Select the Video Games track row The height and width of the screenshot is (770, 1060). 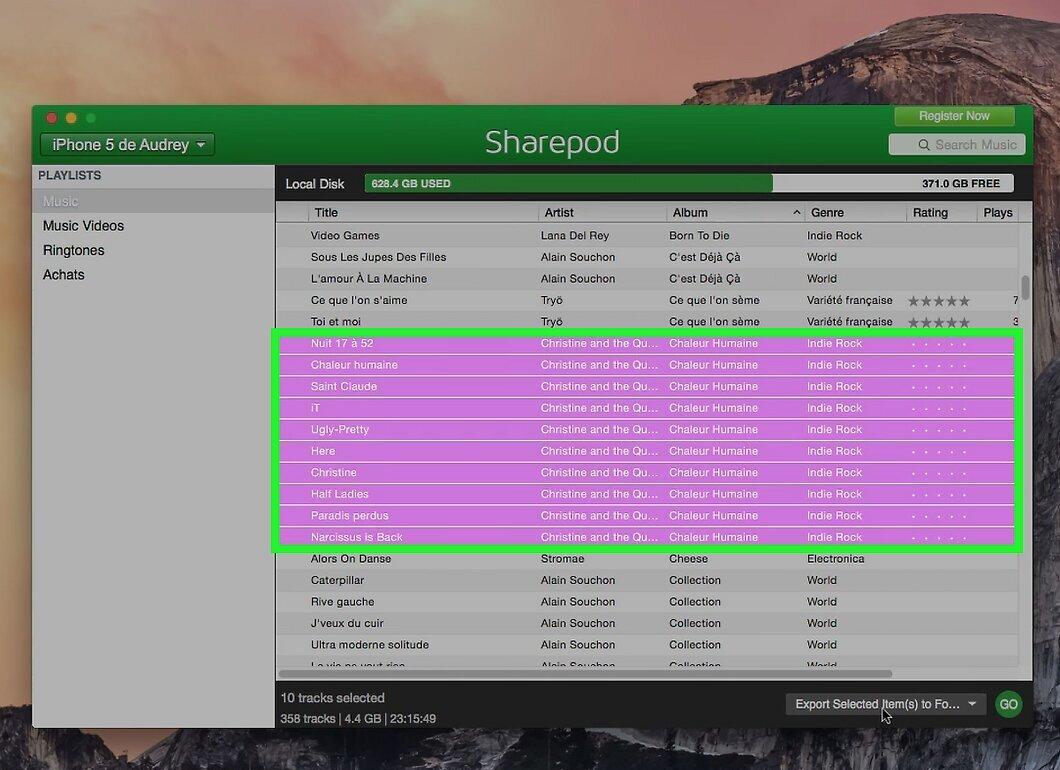coord(647,235)
